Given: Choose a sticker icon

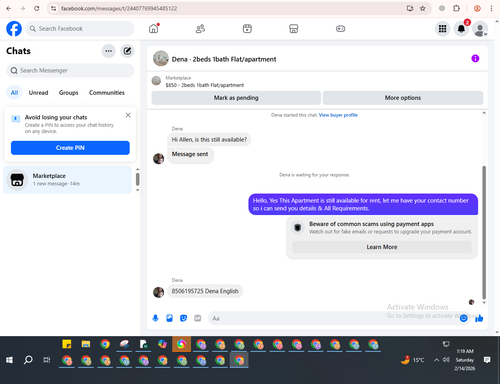Looking at the screenshot, I should pyautogui.click(x=184, y=318).
